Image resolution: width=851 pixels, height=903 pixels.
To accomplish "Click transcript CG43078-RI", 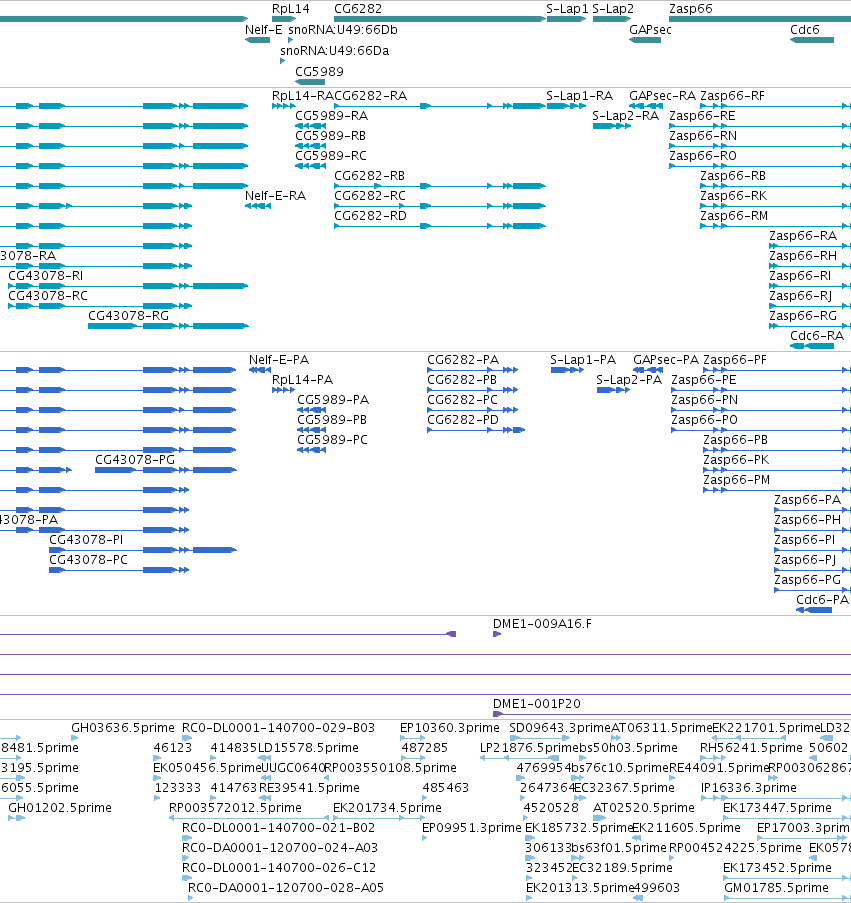I will (45, 276).
